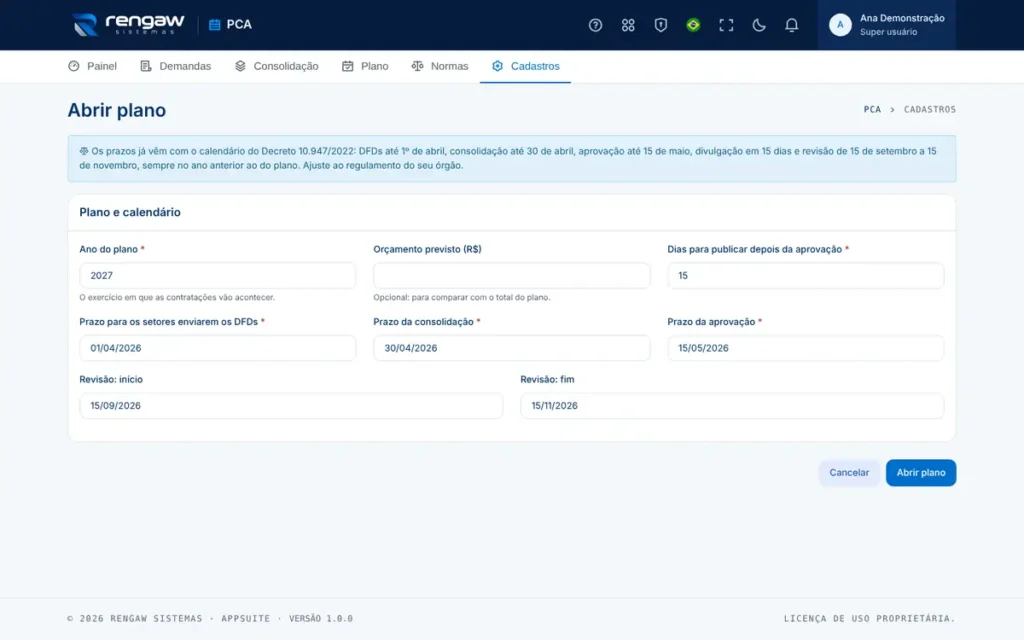The height and width of the screenshot is (640, 1024).
Task: Click the Demandas document icon
Action: tap(146, 66)
